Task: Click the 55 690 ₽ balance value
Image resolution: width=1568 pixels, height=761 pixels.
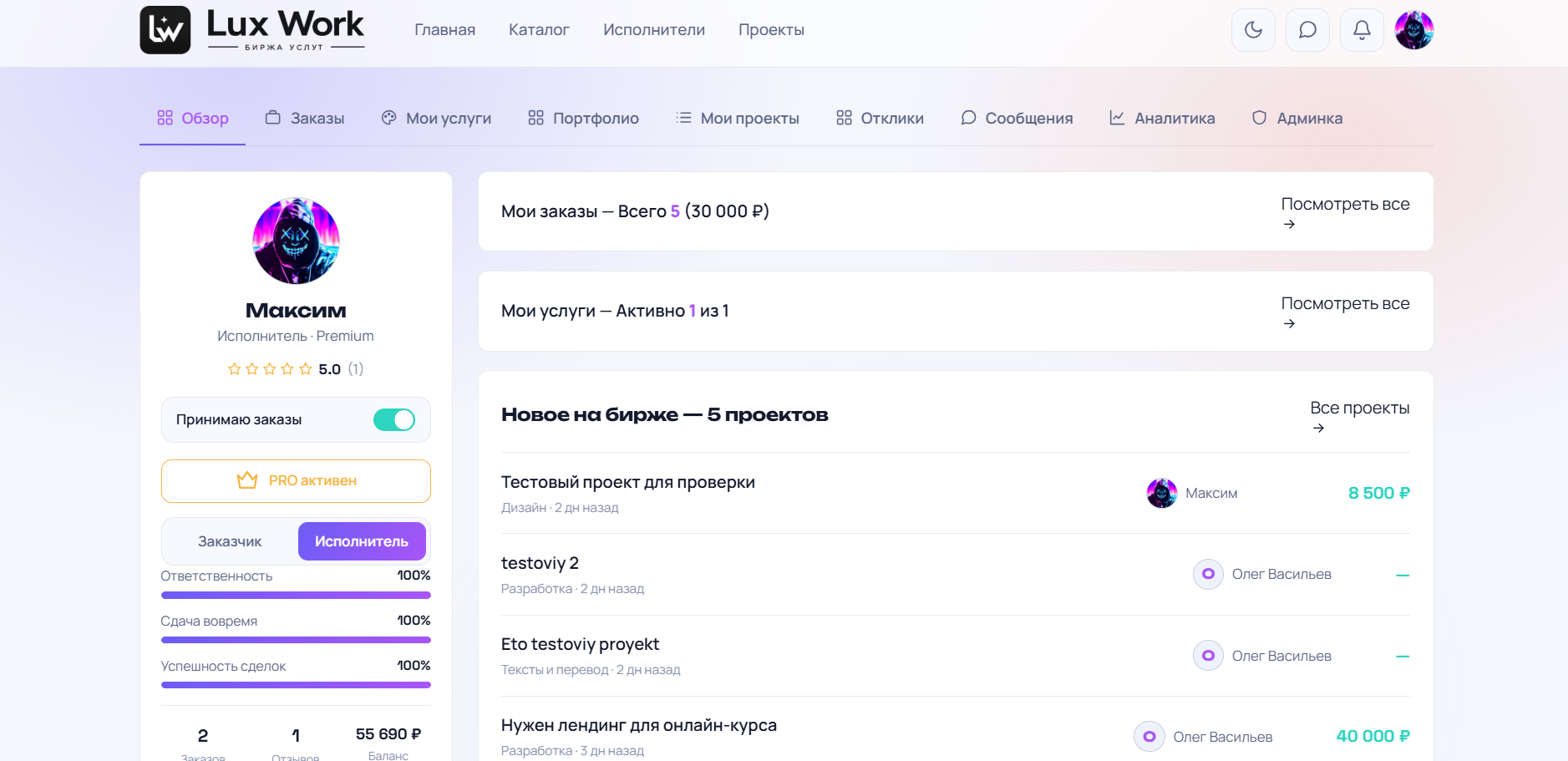Action: [388, 734]
